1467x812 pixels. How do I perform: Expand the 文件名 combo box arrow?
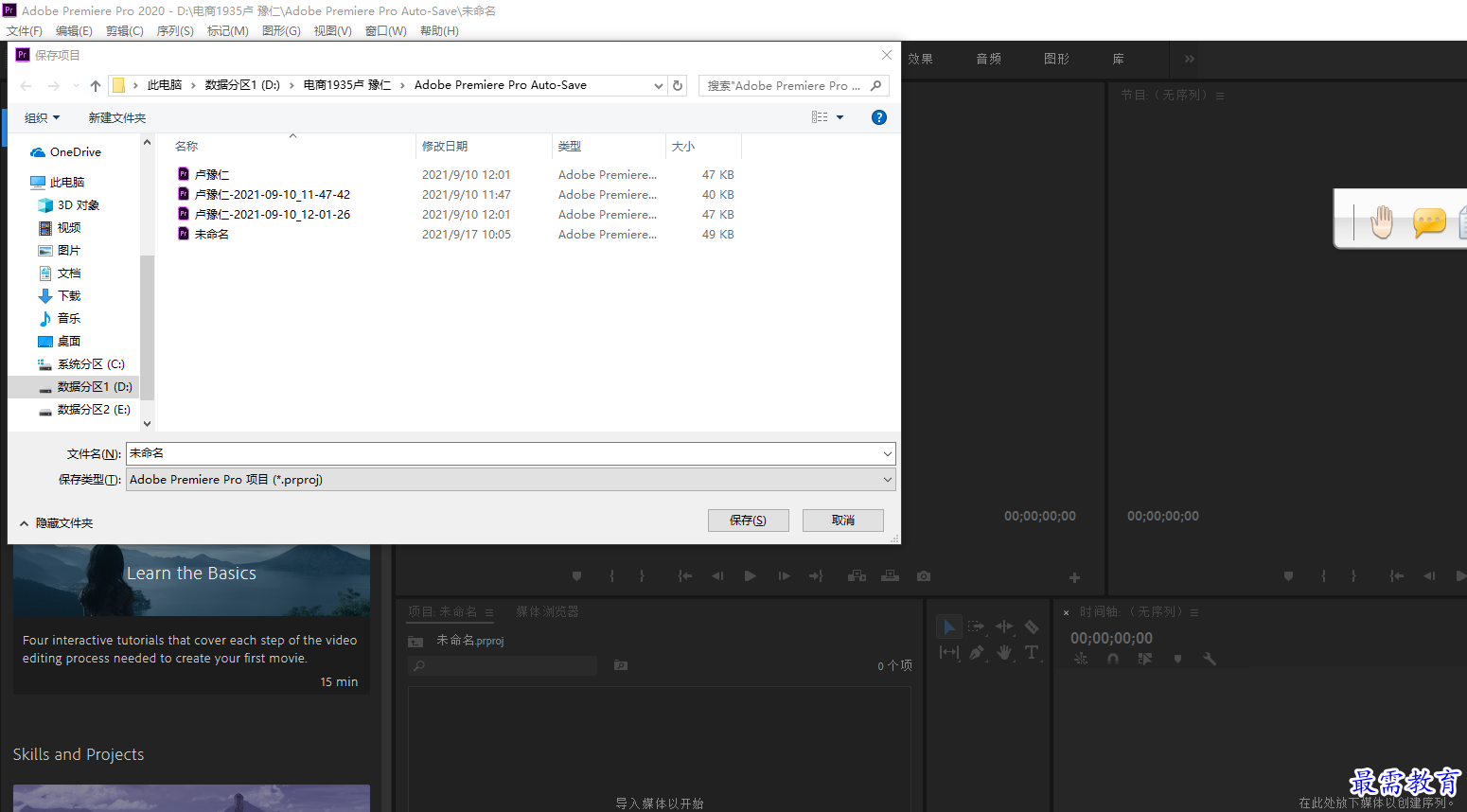point(887,453)
